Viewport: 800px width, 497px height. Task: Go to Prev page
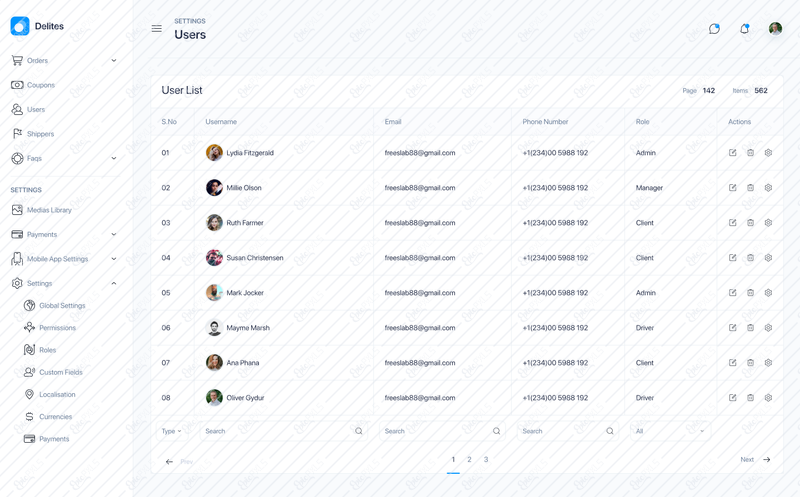coord(179,461)
